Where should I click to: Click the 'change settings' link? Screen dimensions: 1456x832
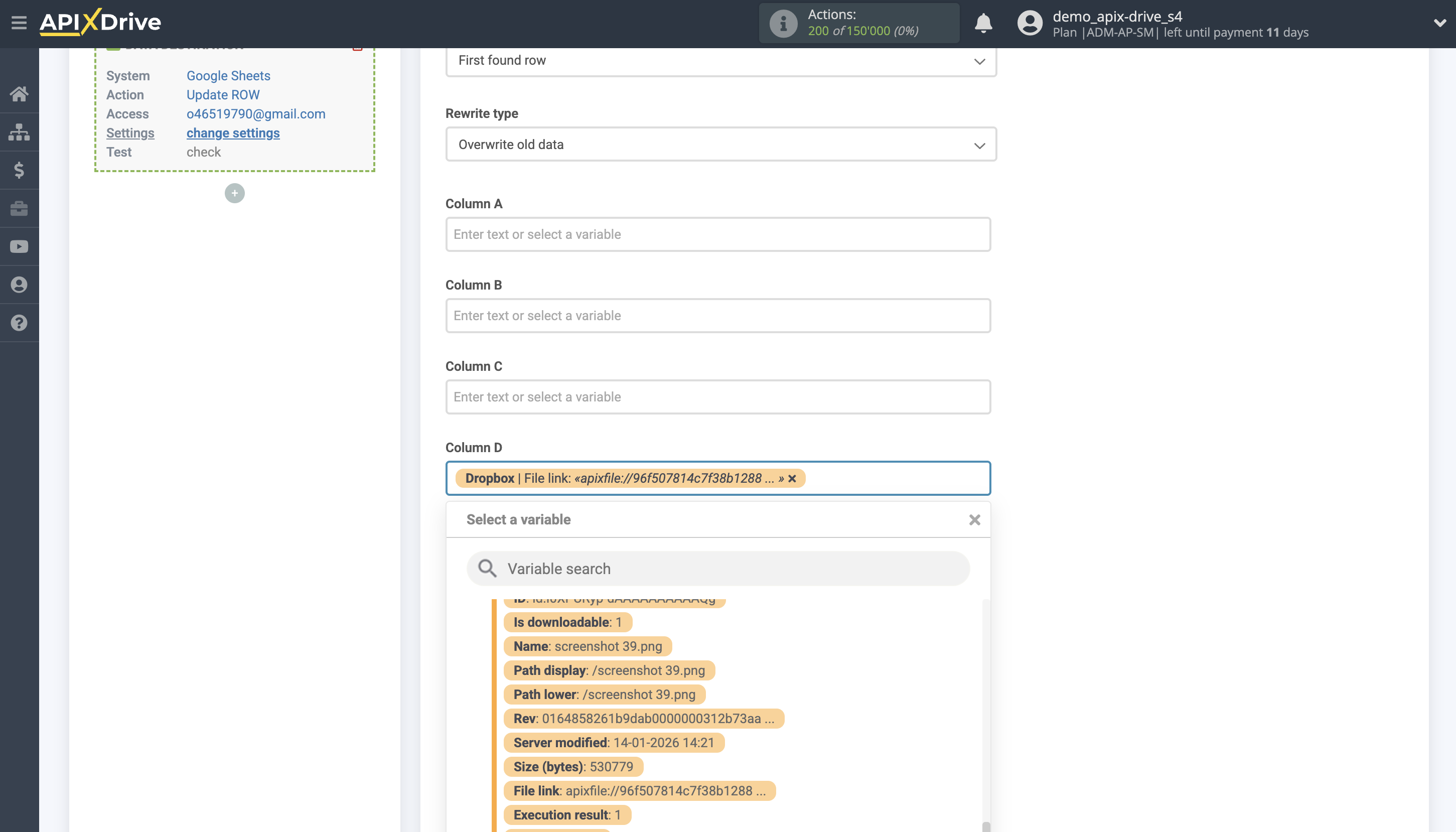233,132
